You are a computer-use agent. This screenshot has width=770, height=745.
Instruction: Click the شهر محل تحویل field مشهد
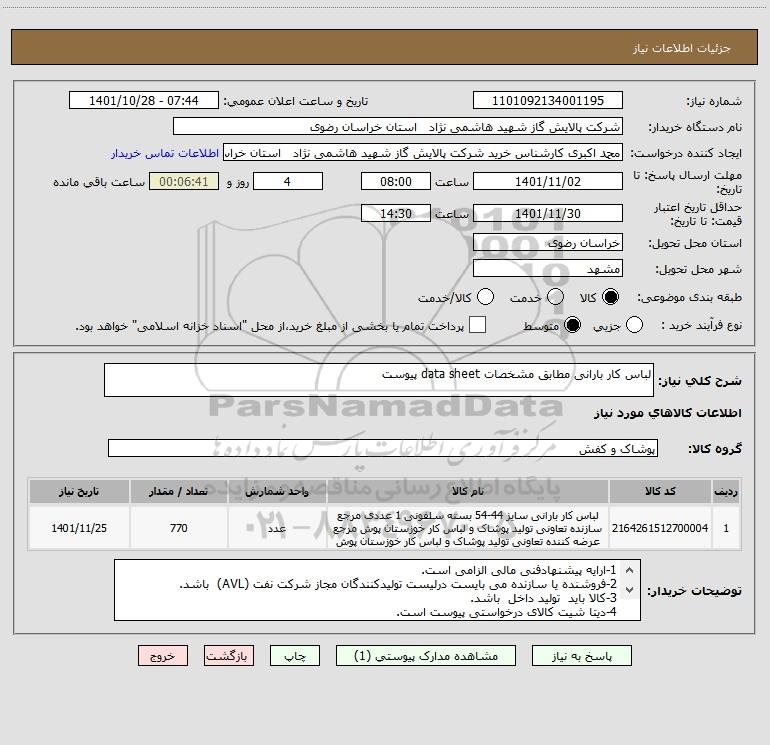point(548,269)
